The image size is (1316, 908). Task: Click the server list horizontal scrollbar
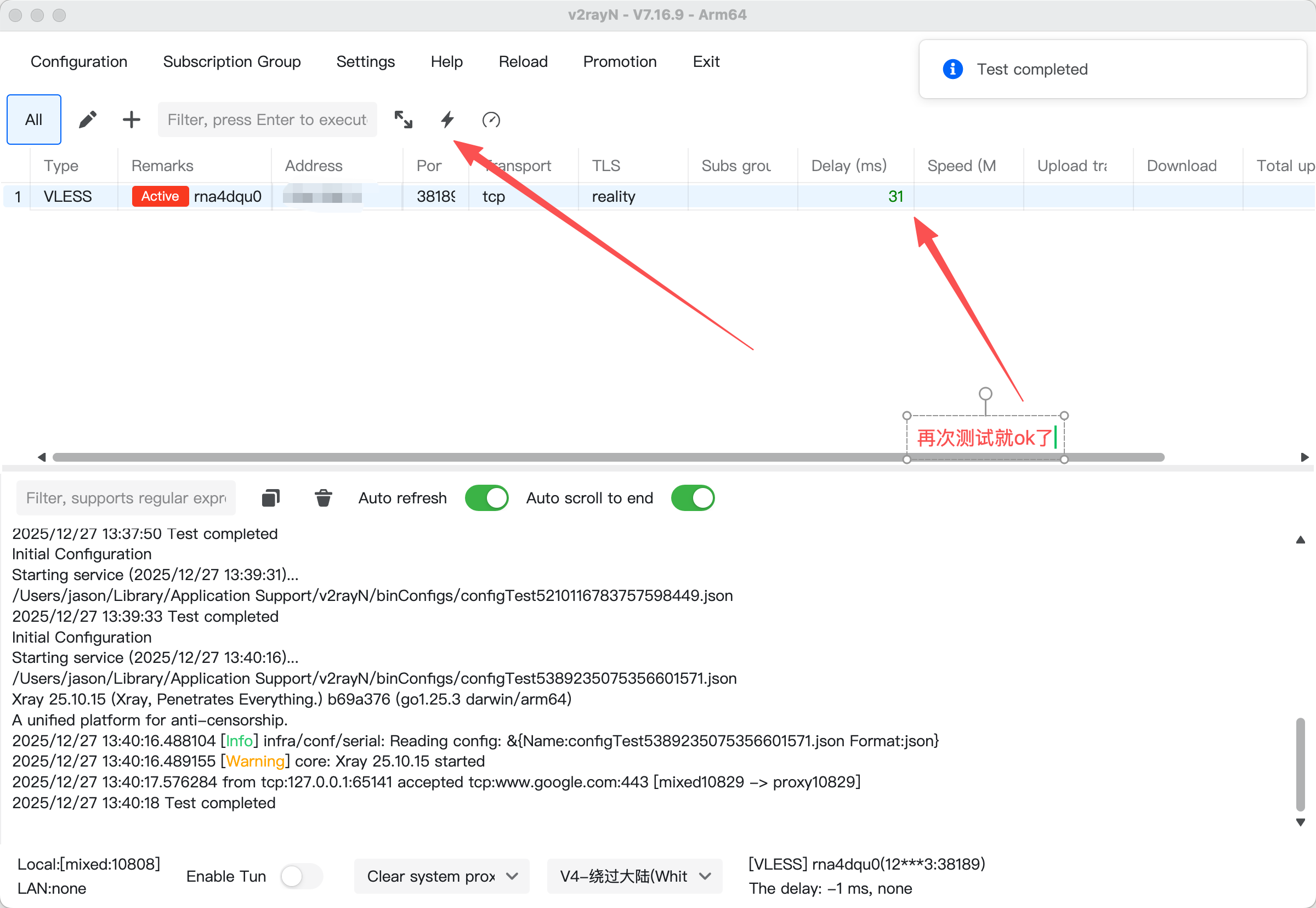tap(608, 457)
